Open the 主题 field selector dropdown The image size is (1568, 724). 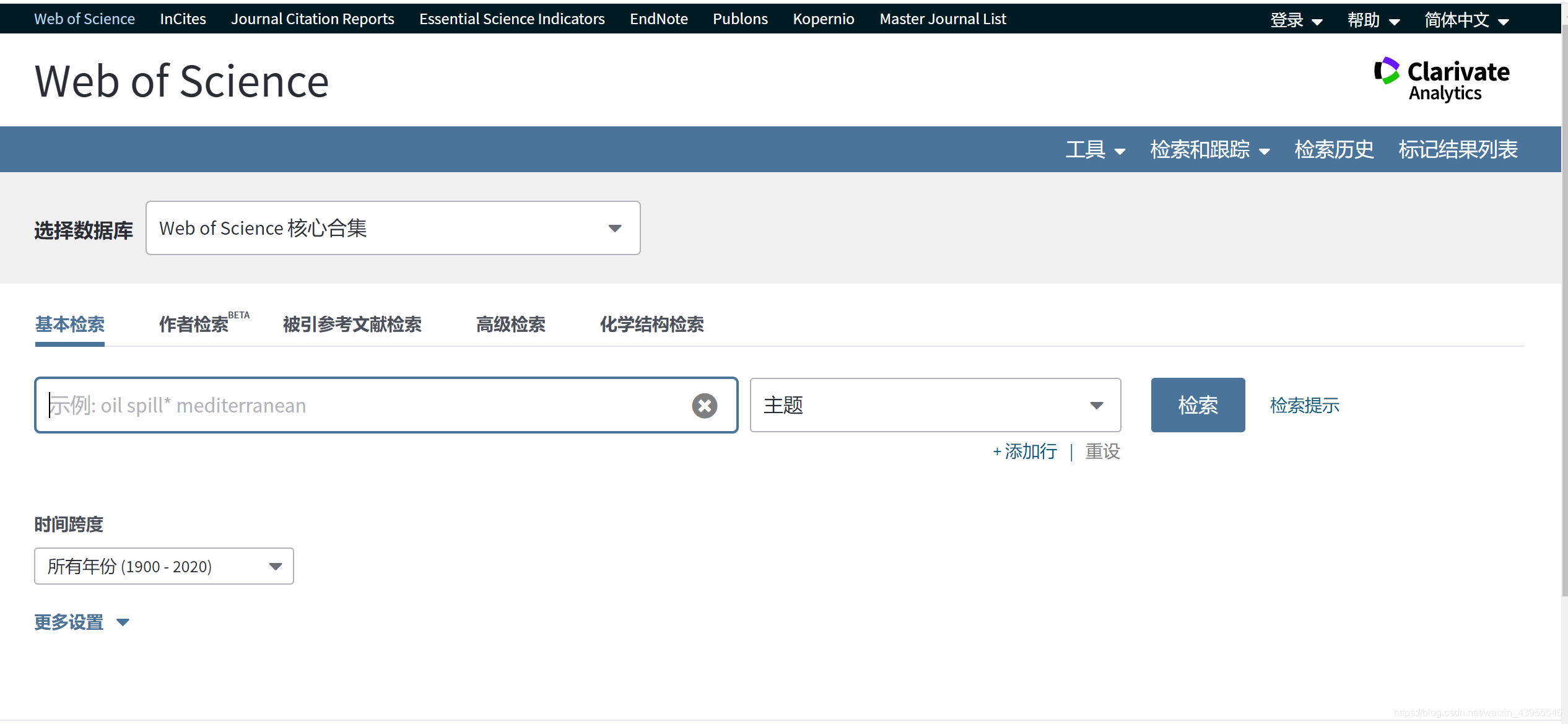pyautogui.click(x=934, y=405)
